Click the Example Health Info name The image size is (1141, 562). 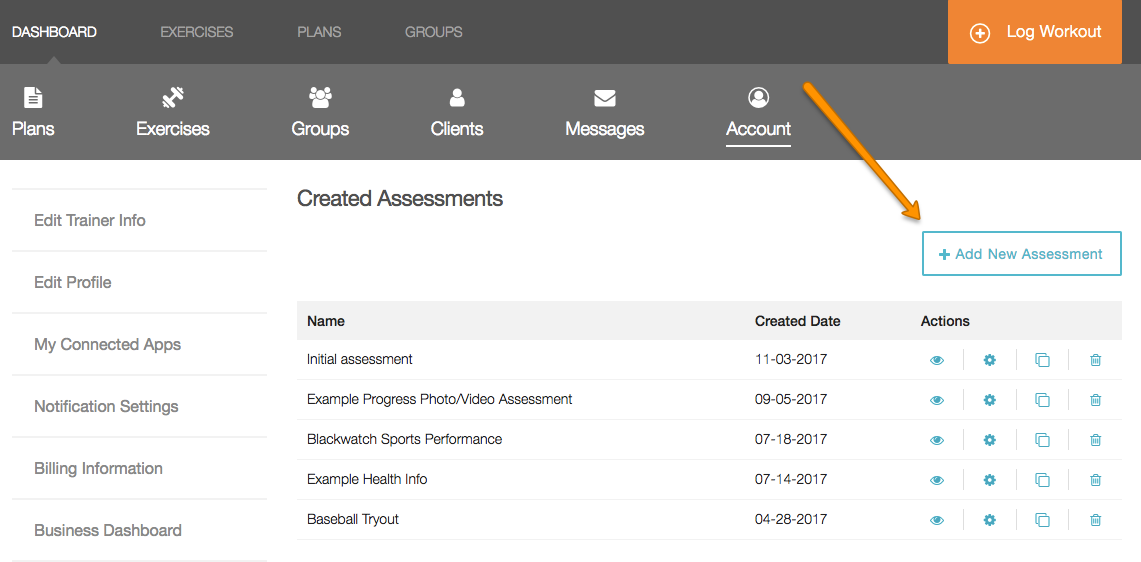367,479
